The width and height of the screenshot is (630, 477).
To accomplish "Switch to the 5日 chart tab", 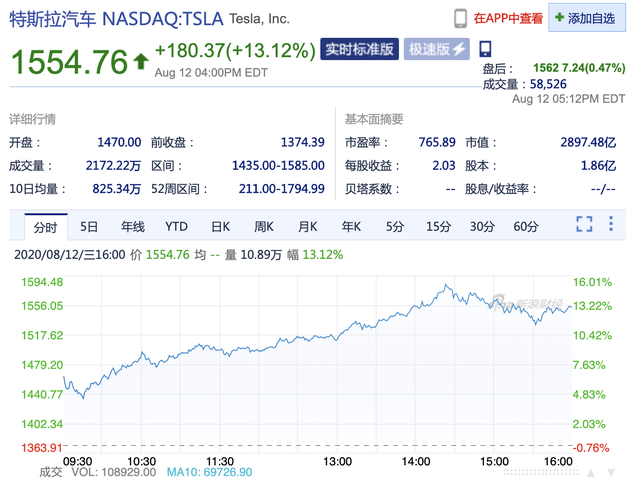I will click(89, 227).
